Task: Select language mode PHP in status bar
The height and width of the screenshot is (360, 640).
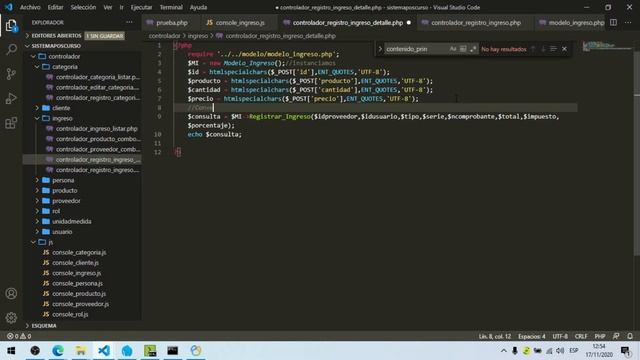Action: pos(600,336)
